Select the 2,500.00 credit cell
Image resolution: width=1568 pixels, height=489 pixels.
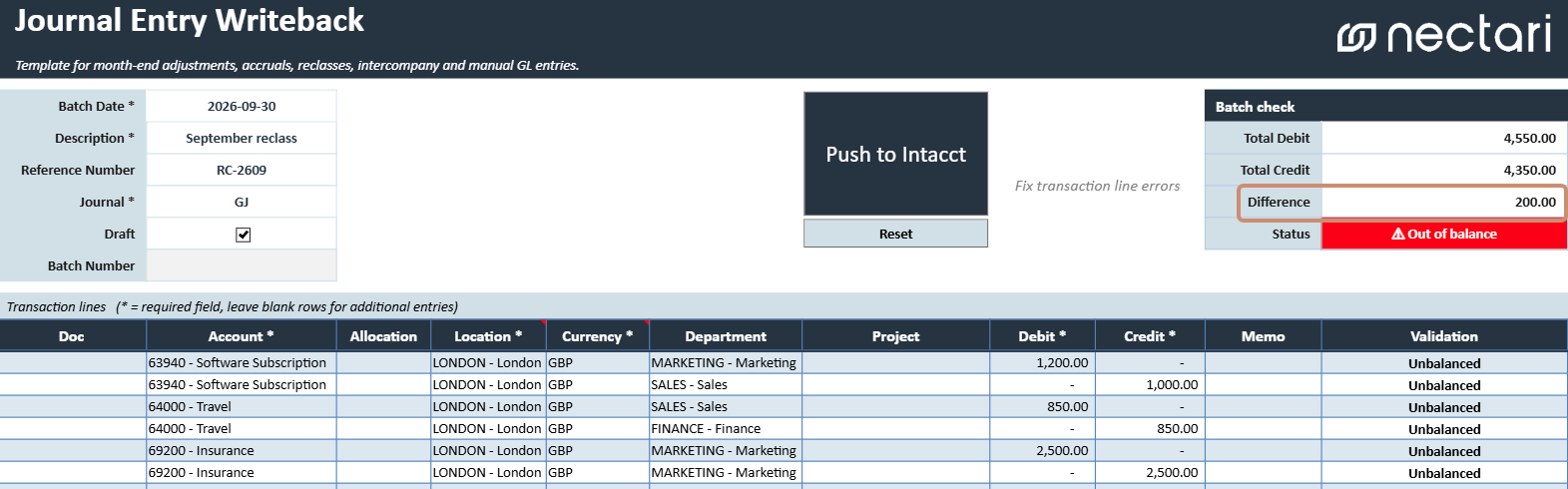[x=1150, y=472]
